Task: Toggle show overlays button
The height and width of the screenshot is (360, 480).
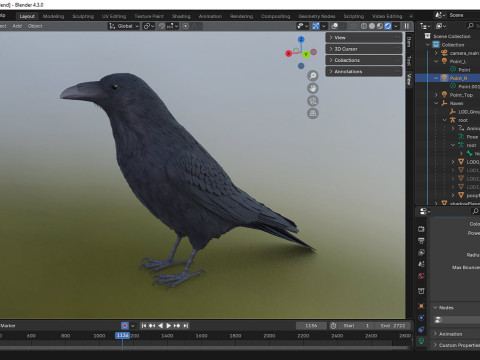Action: point(335,26)
